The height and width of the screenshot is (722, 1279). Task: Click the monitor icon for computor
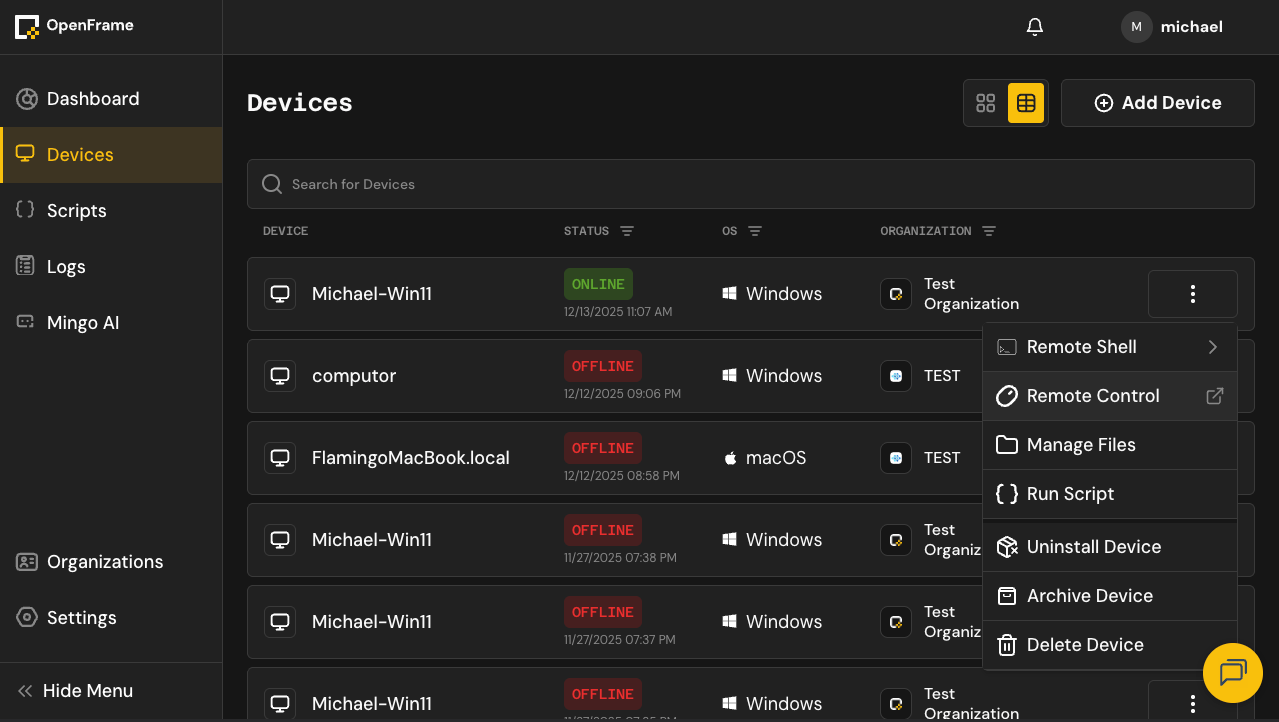point(280,376)
